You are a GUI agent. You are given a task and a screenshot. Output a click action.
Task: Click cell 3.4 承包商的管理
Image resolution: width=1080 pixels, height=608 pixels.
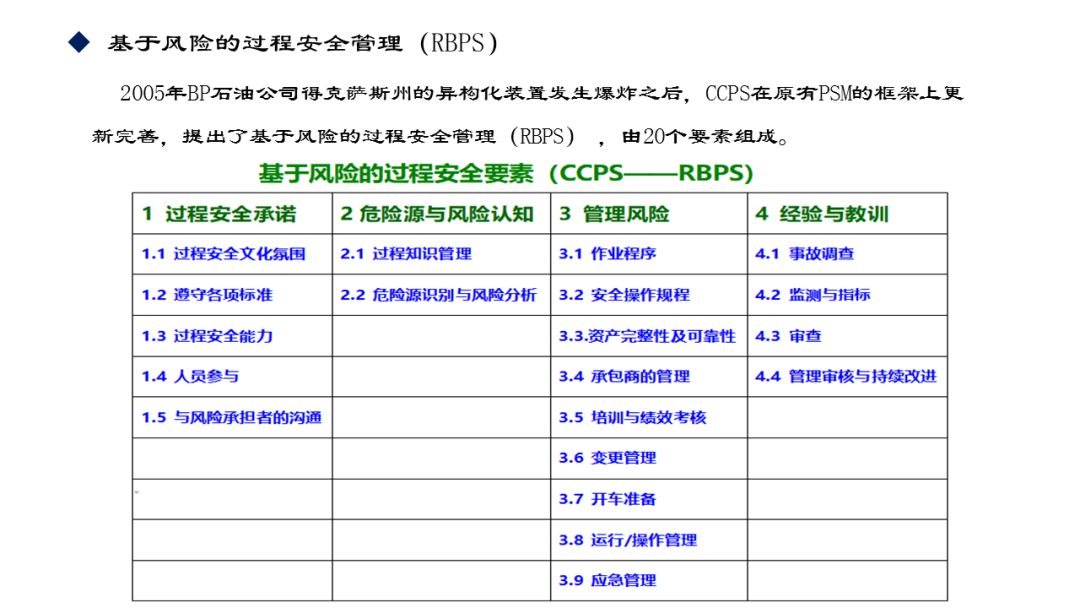click(x=649, y=376)
